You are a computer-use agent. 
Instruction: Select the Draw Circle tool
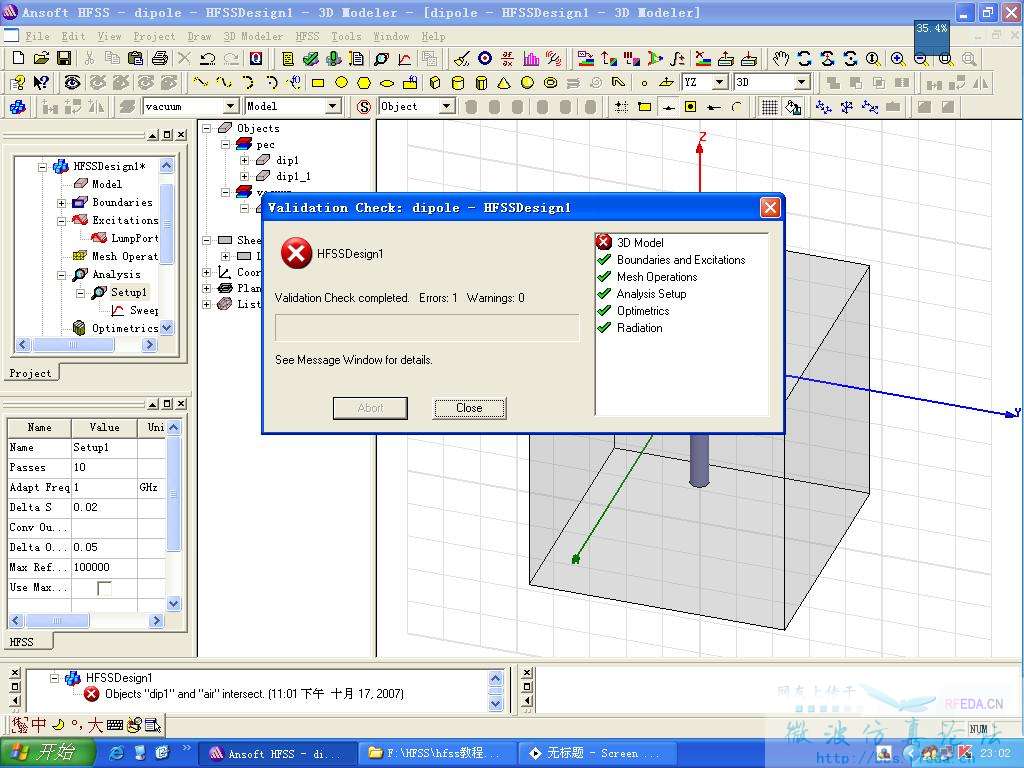(341, 82)
